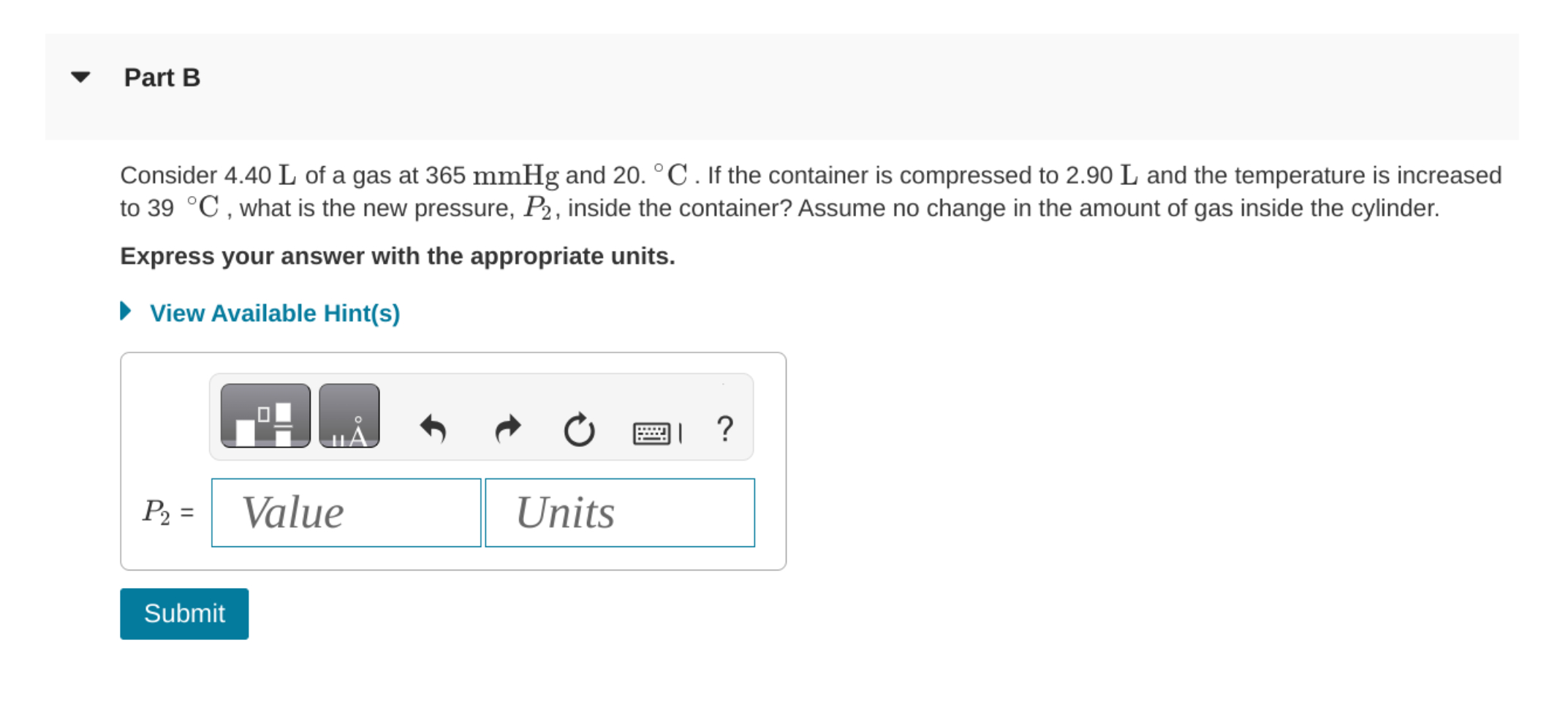The image size is (1568, 705).
Task: Open View Available Hint(s) link
Action: (274, 313)
